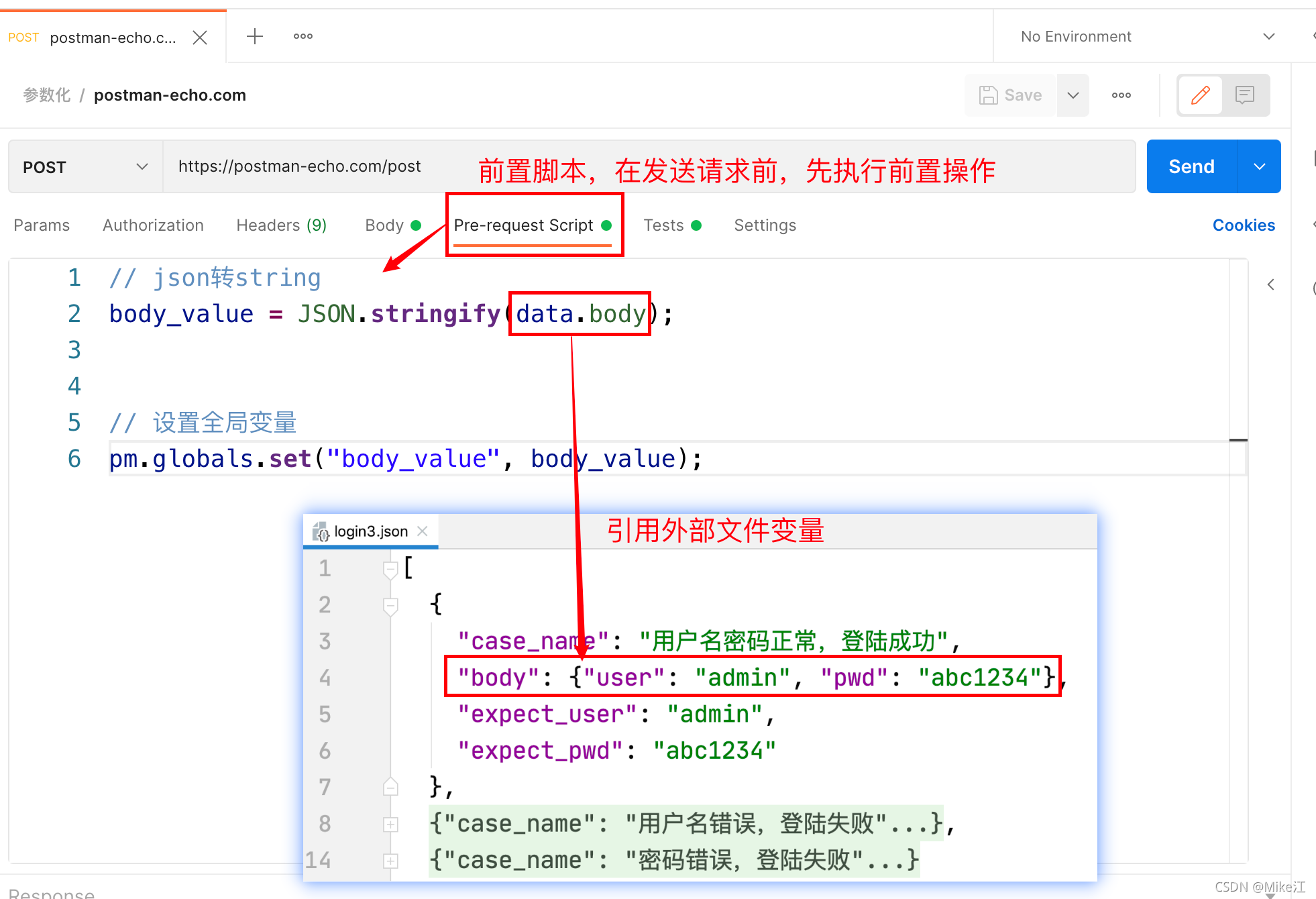Click the "expect_user" line in login3.json
The image size is (1316, 899).
[616, 715]
